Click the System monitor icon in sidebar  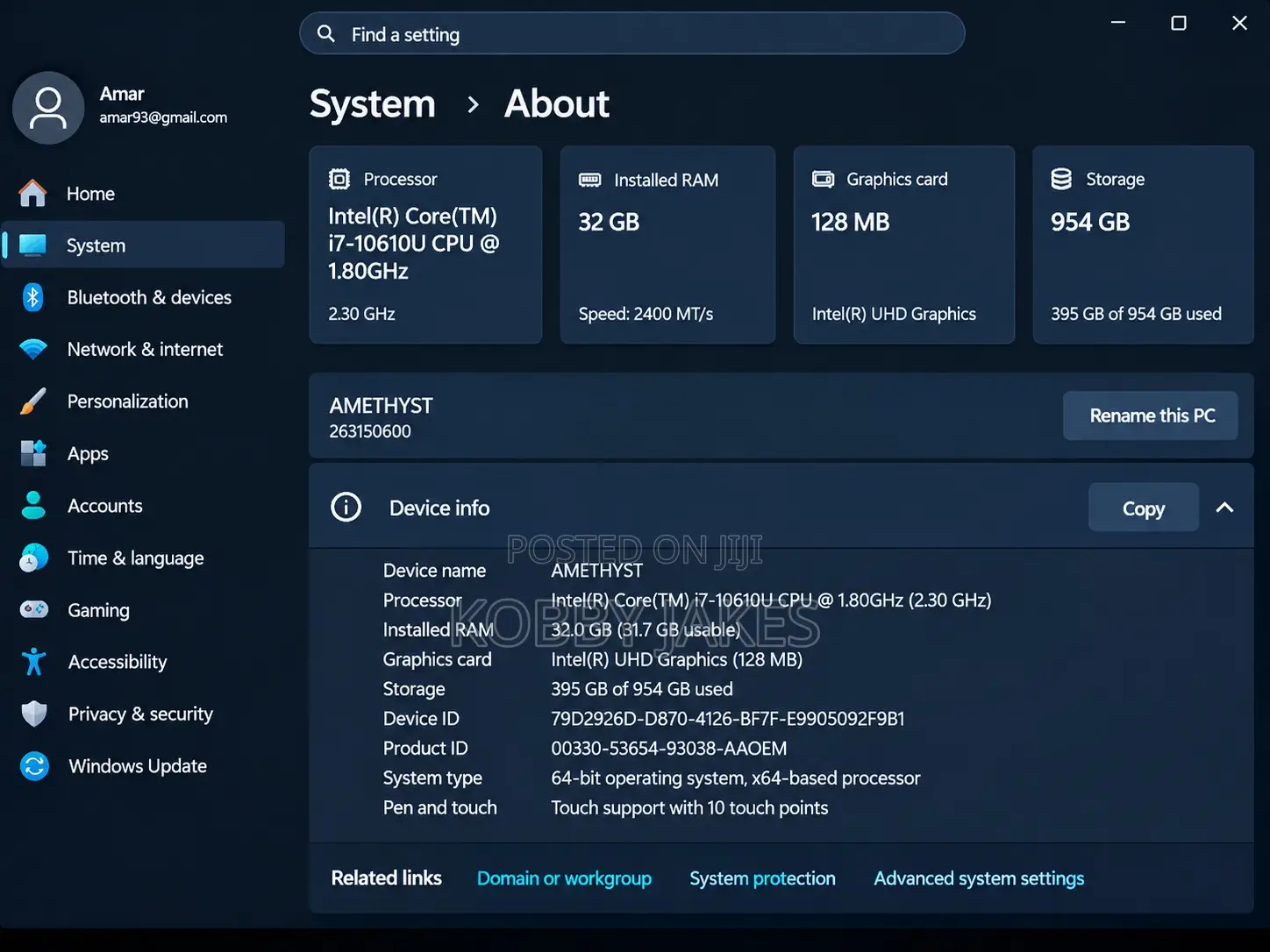(32, 245)
